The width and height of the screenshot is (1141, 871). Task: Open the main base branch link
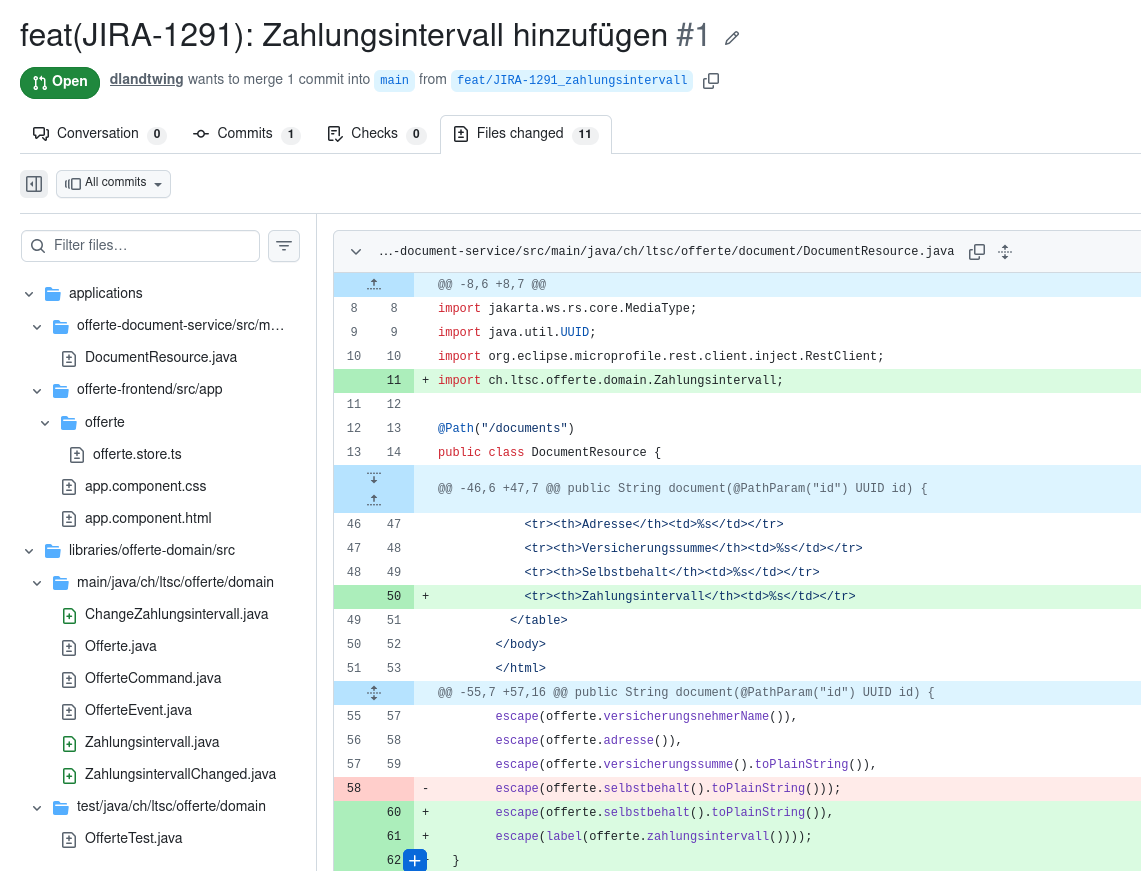point(394,80)
